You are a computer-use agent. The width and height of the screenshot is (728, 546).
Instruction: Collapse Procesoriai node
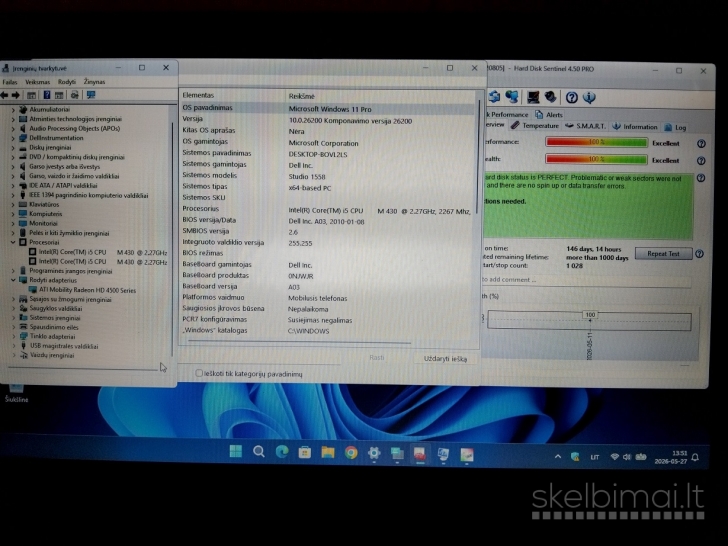pyautogui.click(x=13, y=242)
